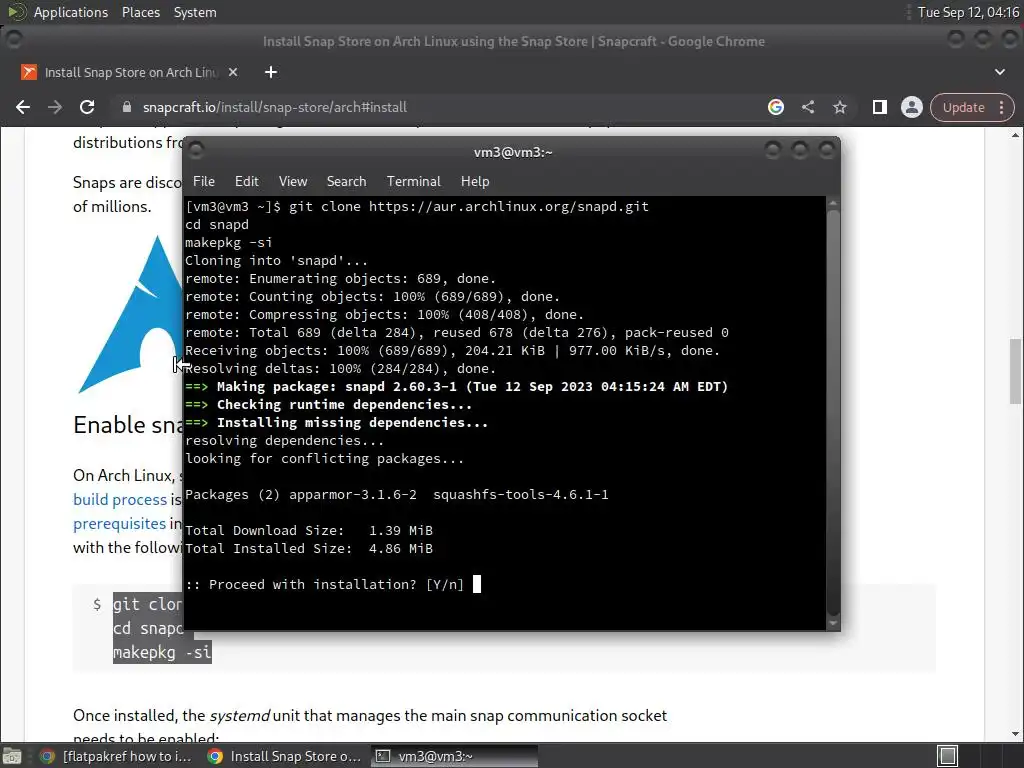Viewport: 1024px width, 768px height.
Task: Switch to the flatpakref taskbar window
Action: pyautogui.click(x=116, y=756)
